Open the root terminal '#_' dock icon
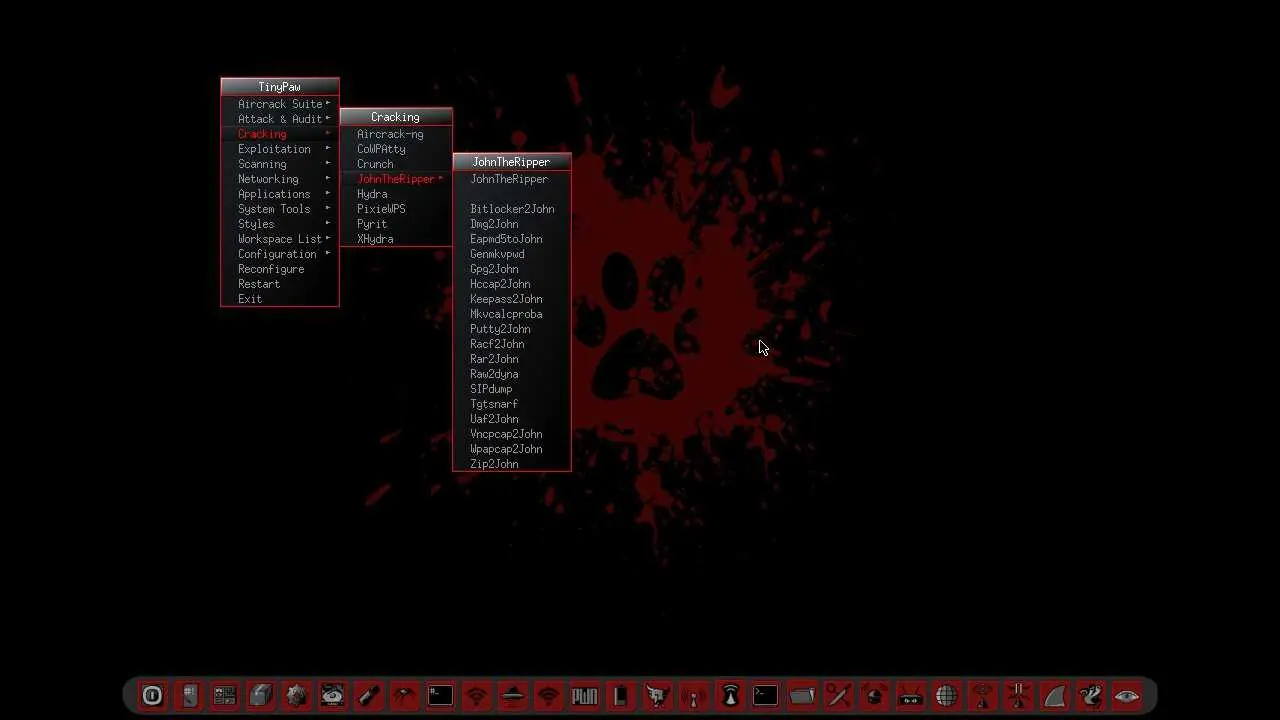This screenshot has height=720, width=1280. coord(440,695)
